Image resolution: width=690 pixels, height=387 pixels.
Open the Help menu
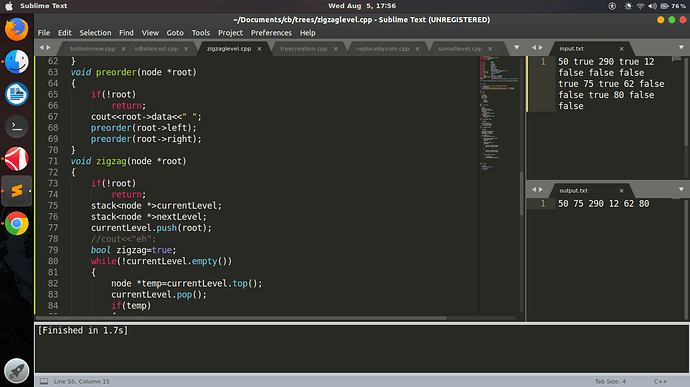click(x=308, y=33)
